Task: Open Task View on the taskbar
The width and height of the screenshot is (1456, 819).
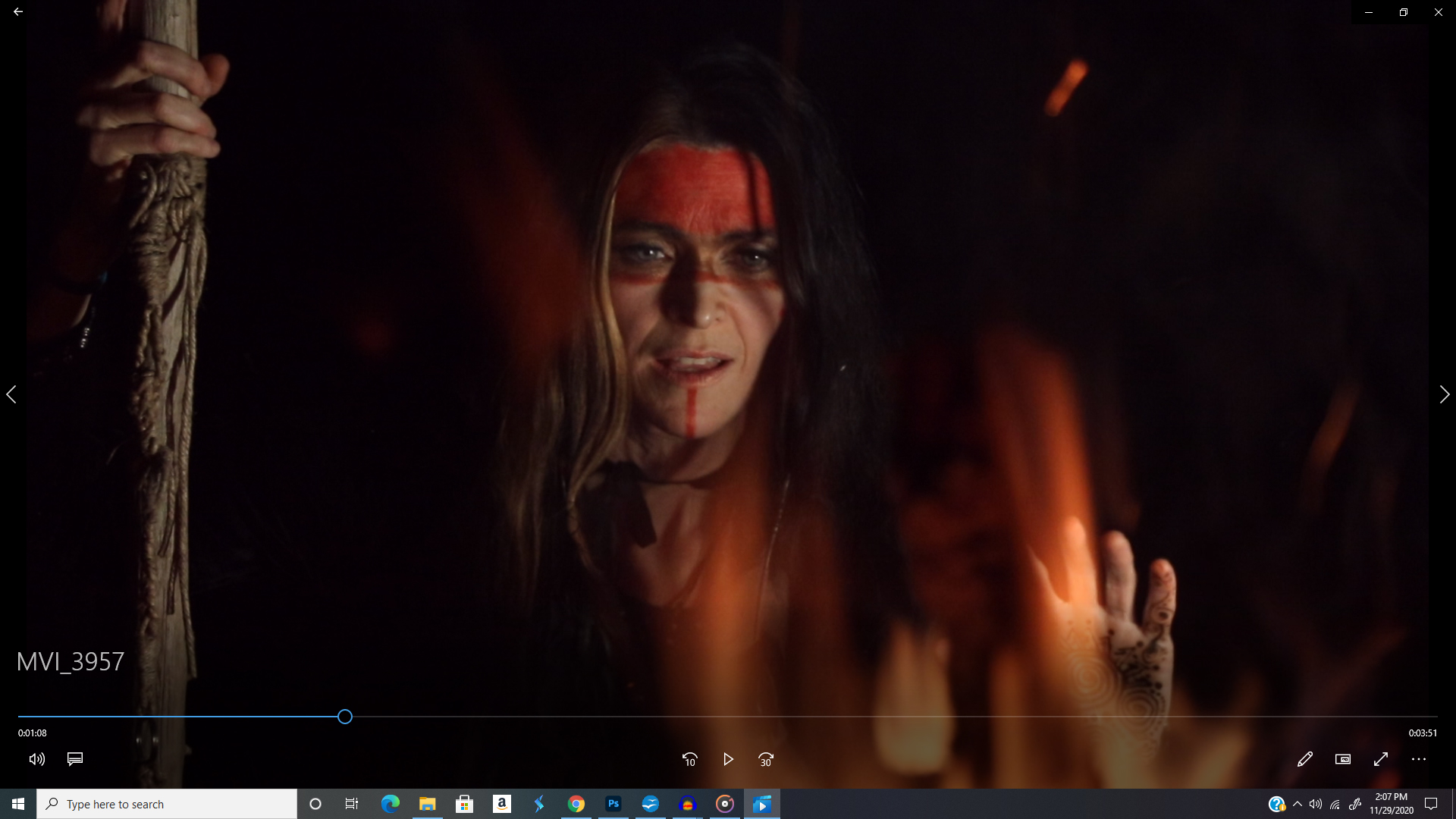Action: 352,804
